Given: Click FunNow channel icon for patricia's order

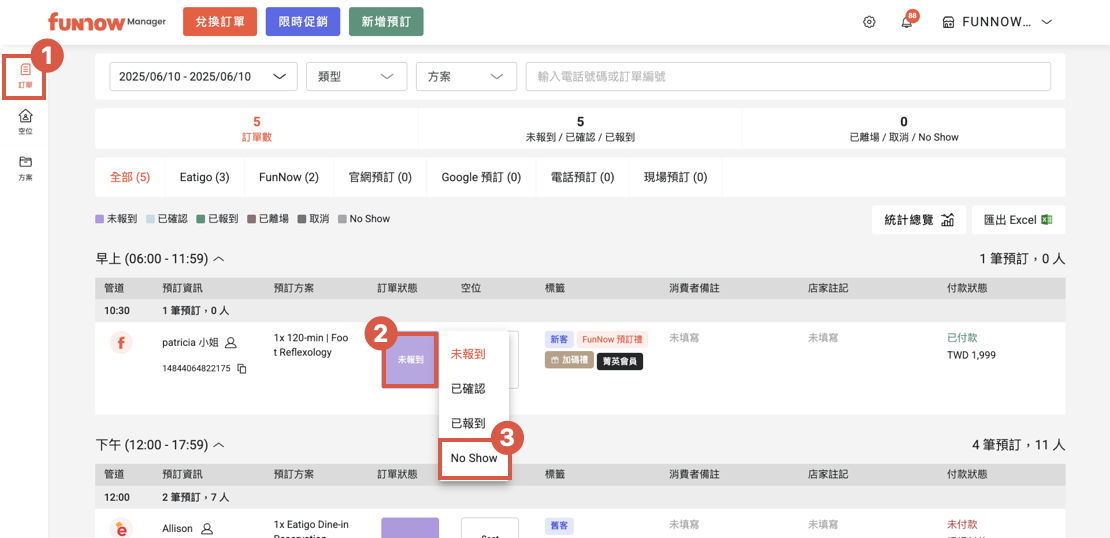Looking at the screenshot, I should point(121,344).
